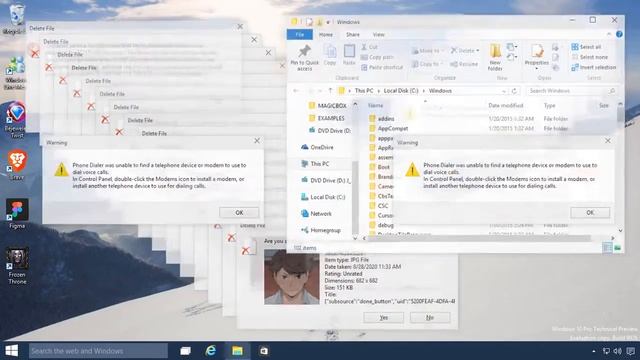Sort by the Type column header
Image resolution: width=640 pixels, height=360 pixels.
[x=549, y=106]
